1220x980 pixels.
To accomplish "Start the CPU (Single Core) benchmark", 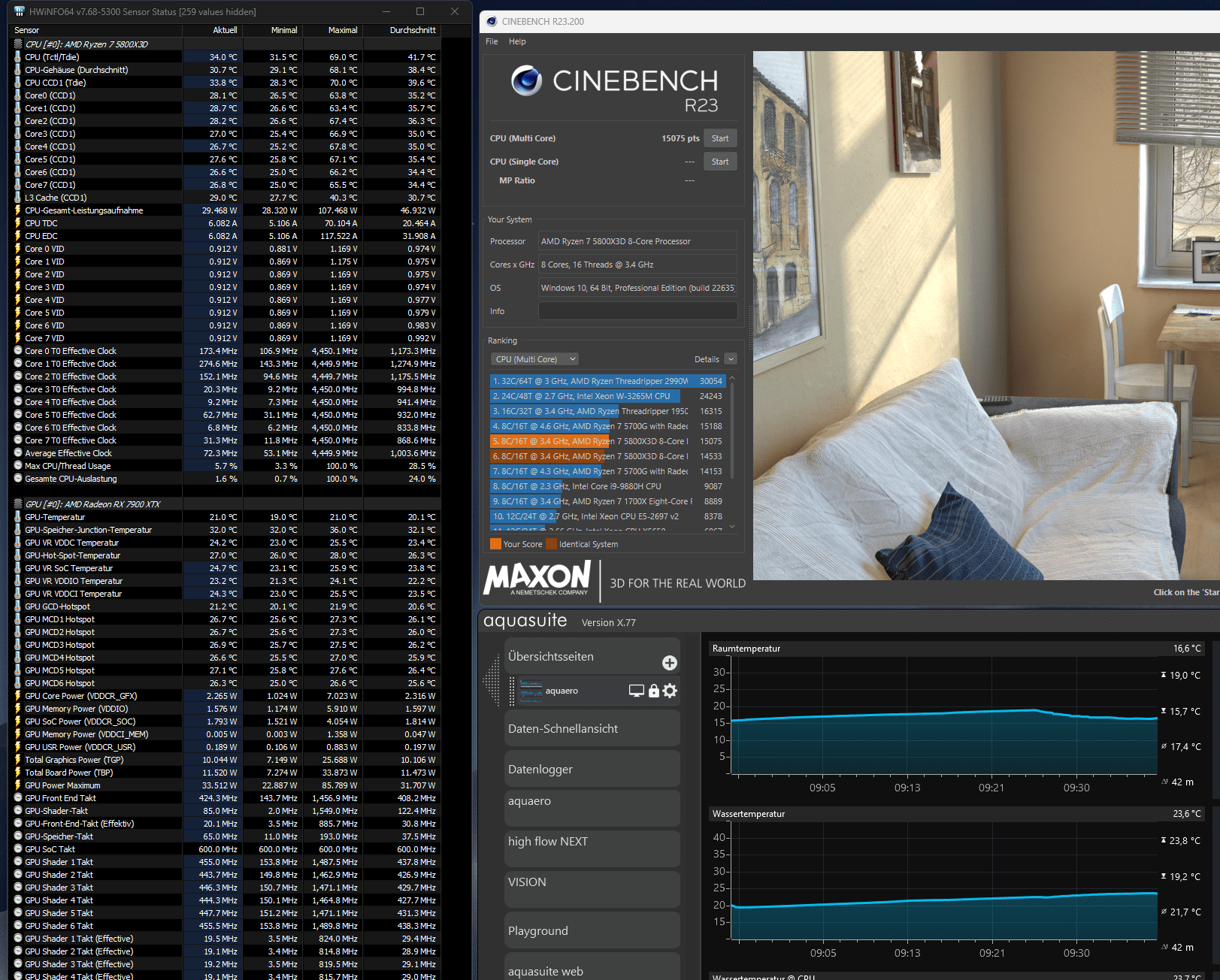I will (x=720, y=162).
